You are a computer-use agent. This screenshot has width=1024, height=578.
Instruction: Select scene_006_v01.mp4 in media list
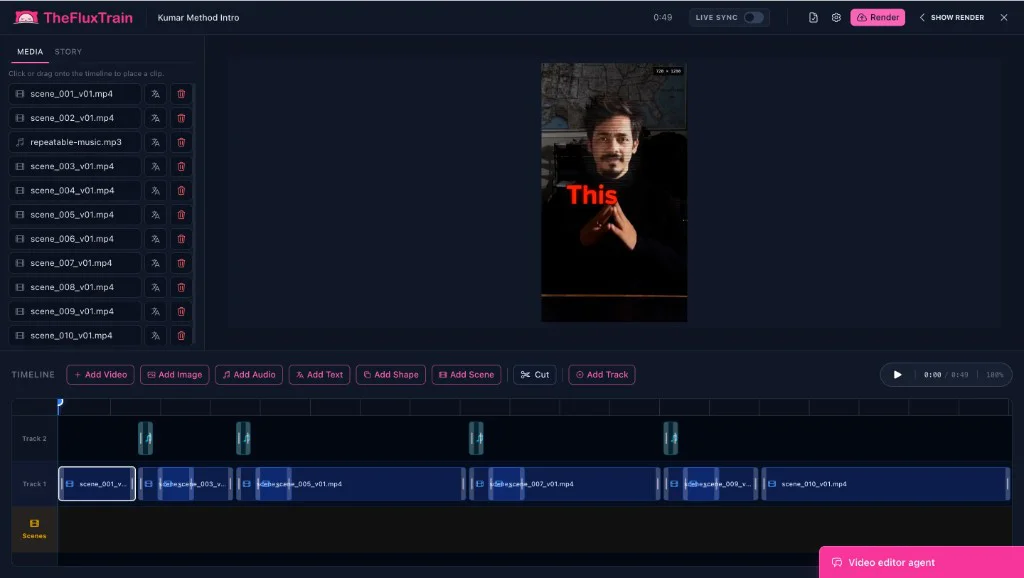(75, 239)
